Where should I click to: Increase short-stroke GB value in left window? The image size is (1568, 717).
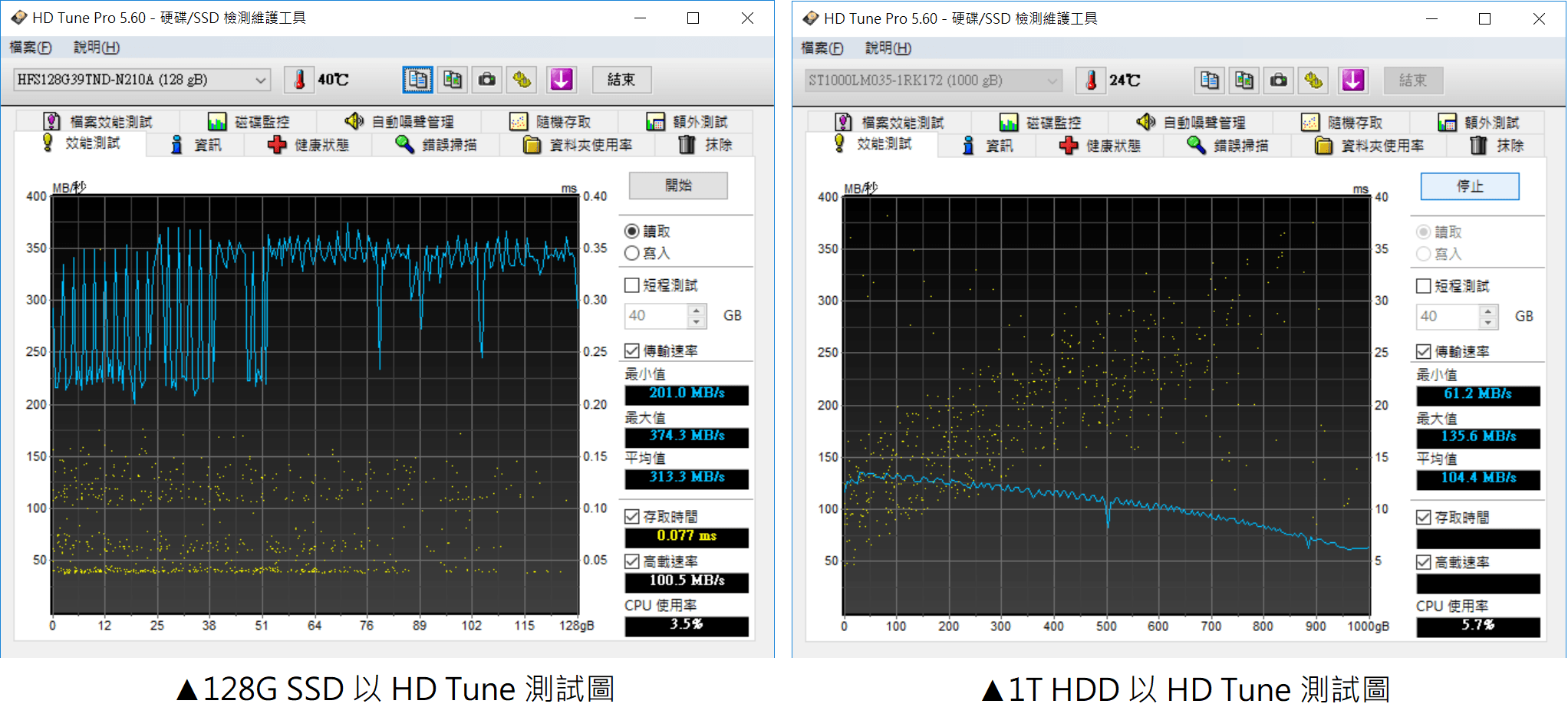pos(697,310)
